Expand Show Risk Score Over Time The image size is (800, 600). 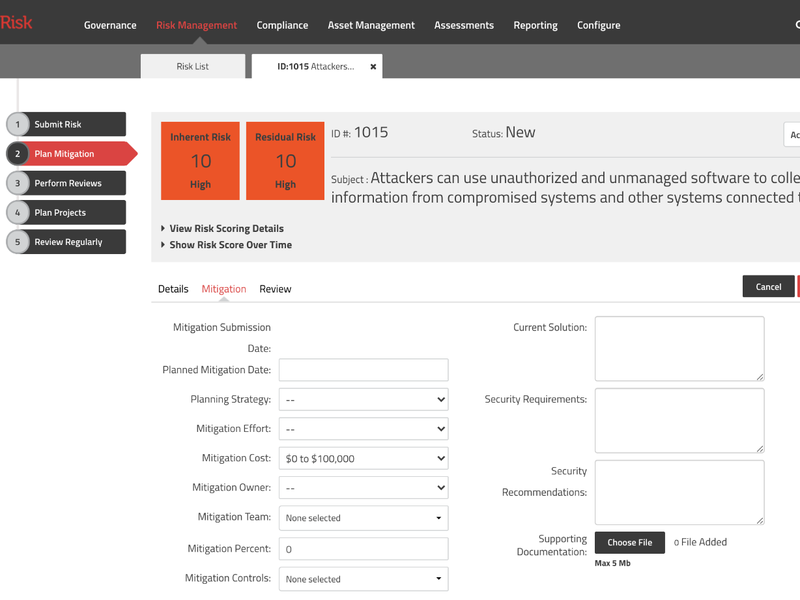pyautogui.click(x=227, y=245)
